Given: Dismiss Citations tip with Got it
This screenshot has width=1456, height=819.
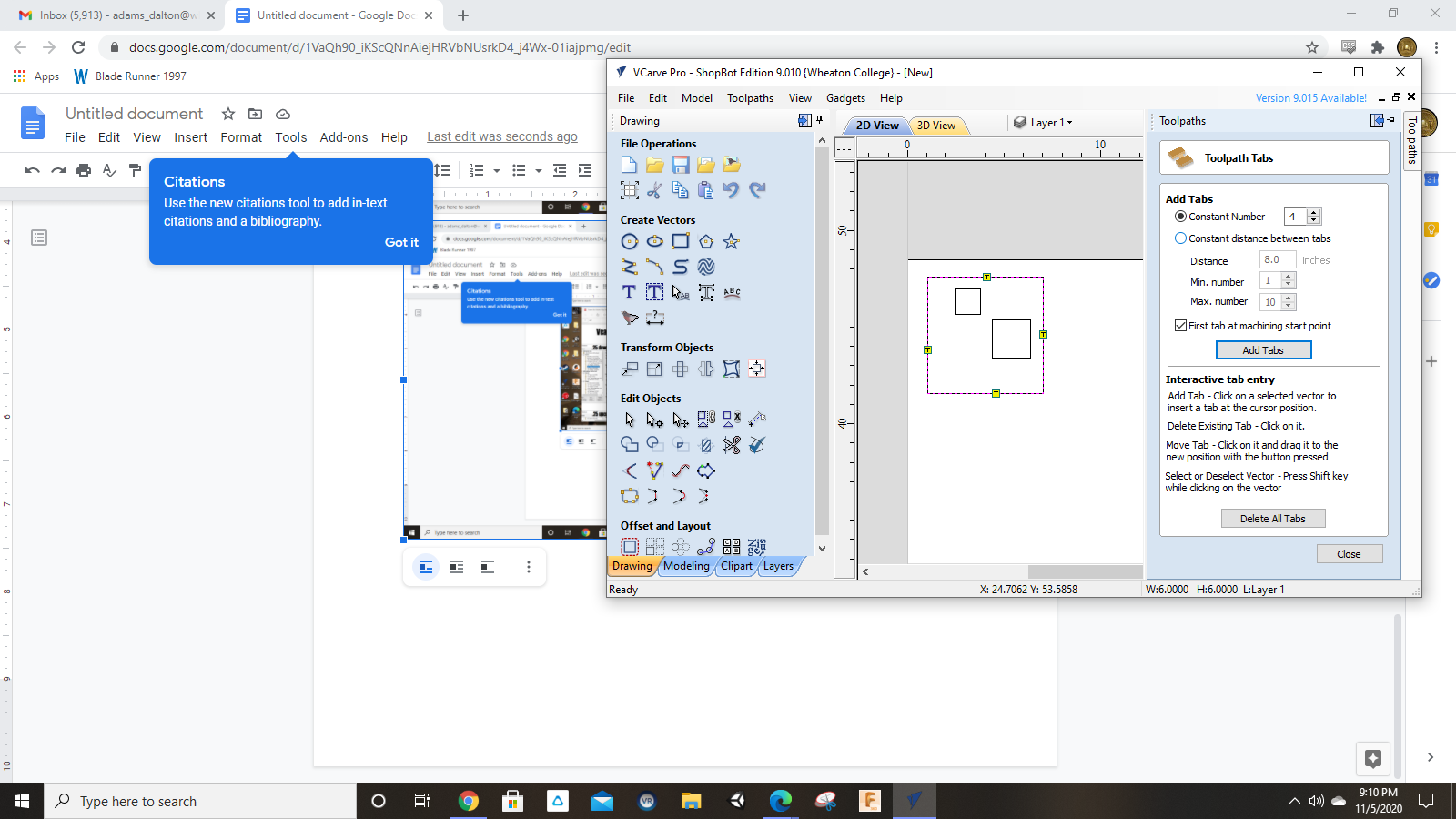Looking at the screenshot, I should click(x=401, y=242).
